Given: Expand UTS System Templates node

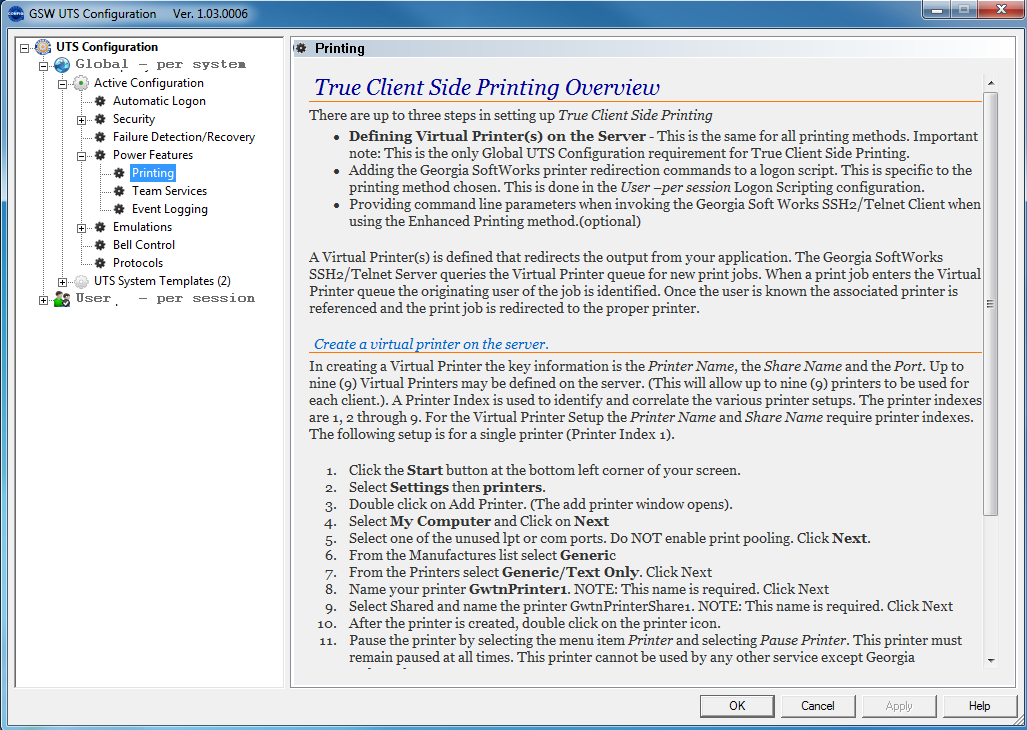Looking at the screenshot, I should click(x=63, y=281).
